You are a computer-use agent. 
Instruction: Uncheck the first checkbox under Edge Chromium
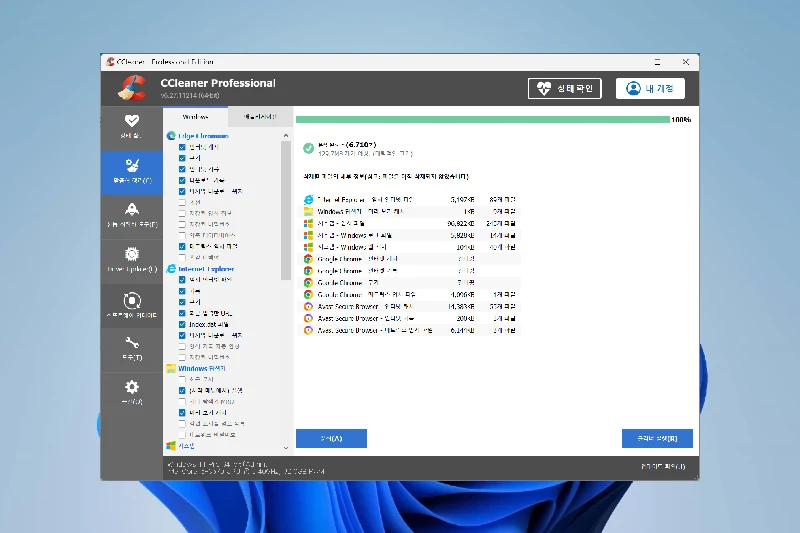click(182, 147)
